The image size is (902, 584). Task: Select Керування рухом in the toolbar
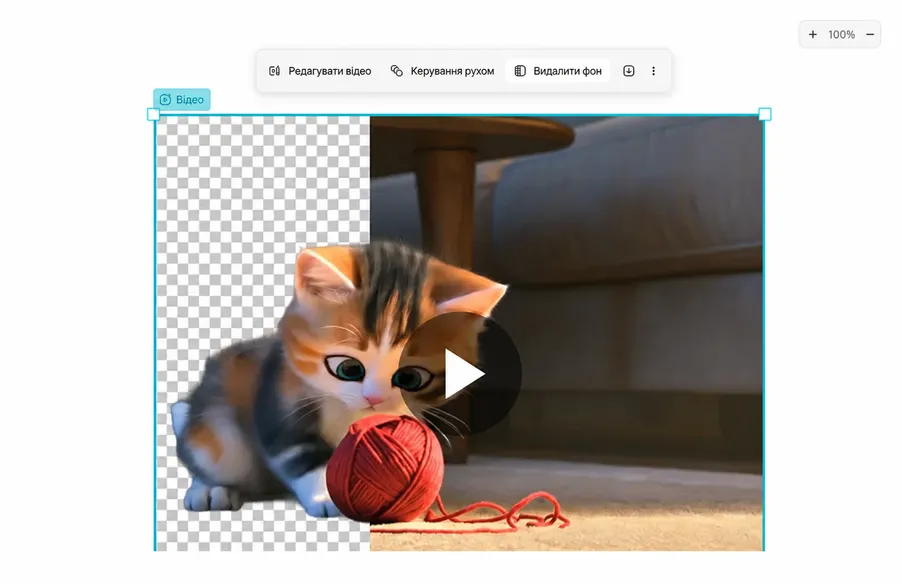(x=442, y=71)
